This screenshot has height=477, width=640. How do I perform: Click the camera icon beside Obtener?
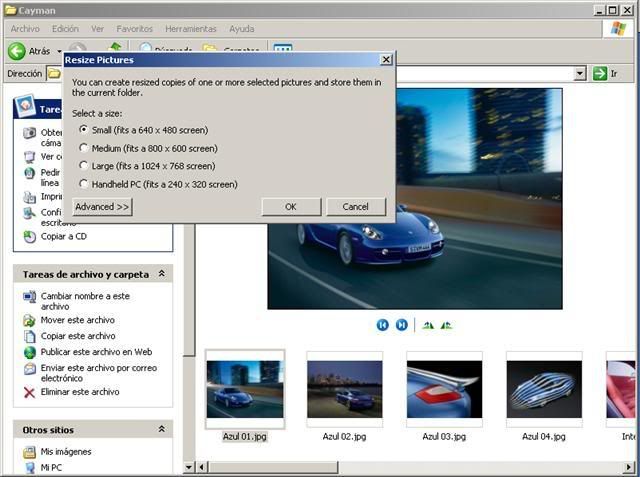[29, 133]
